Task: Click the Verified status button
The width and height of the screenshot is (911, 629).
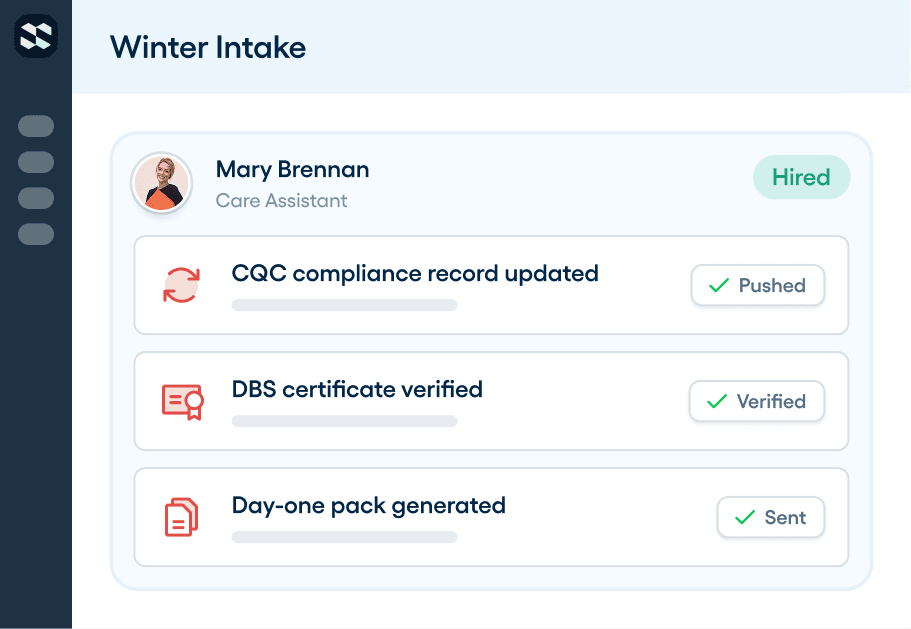Action: 756,401
